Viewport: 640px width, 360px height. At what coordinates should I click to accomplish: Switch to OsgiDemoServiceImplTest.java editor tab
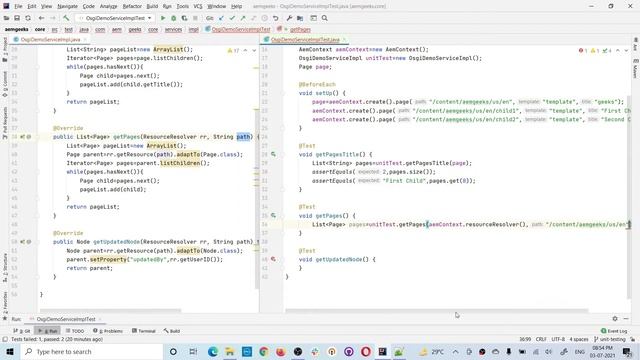[305, 40]
